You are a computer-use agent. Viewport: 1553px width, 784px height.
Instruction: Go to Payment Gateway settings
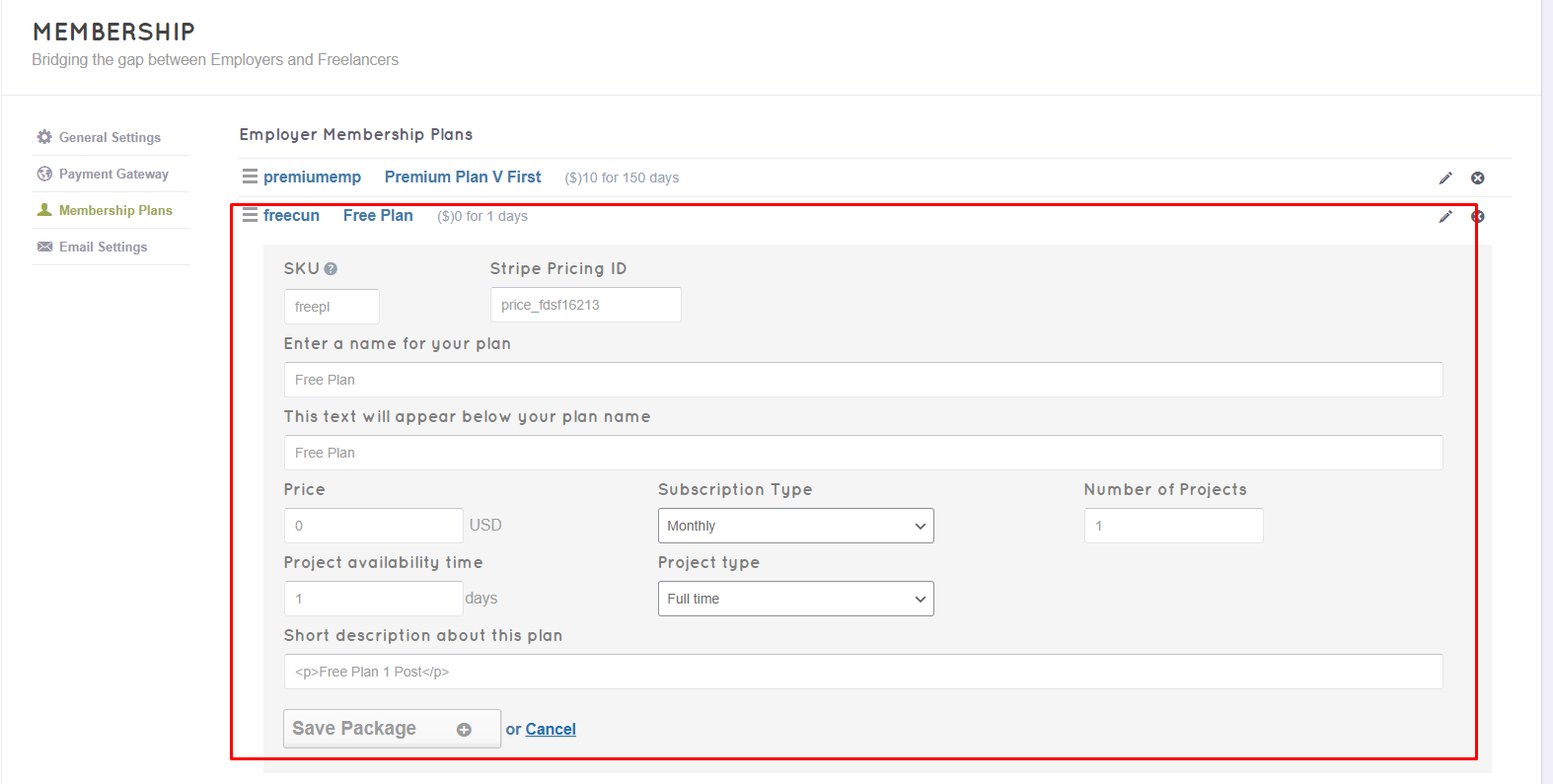click(x=113, y=174)
